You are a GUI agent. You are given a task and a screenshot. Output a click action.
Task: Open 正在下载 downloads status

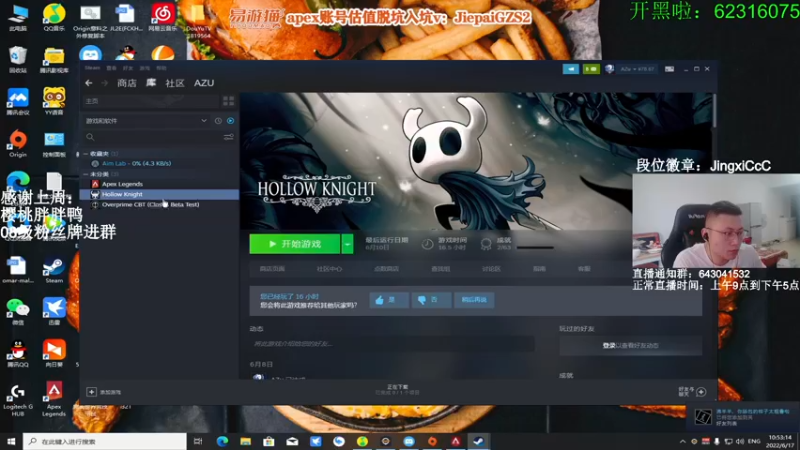(x=398, y=390)
